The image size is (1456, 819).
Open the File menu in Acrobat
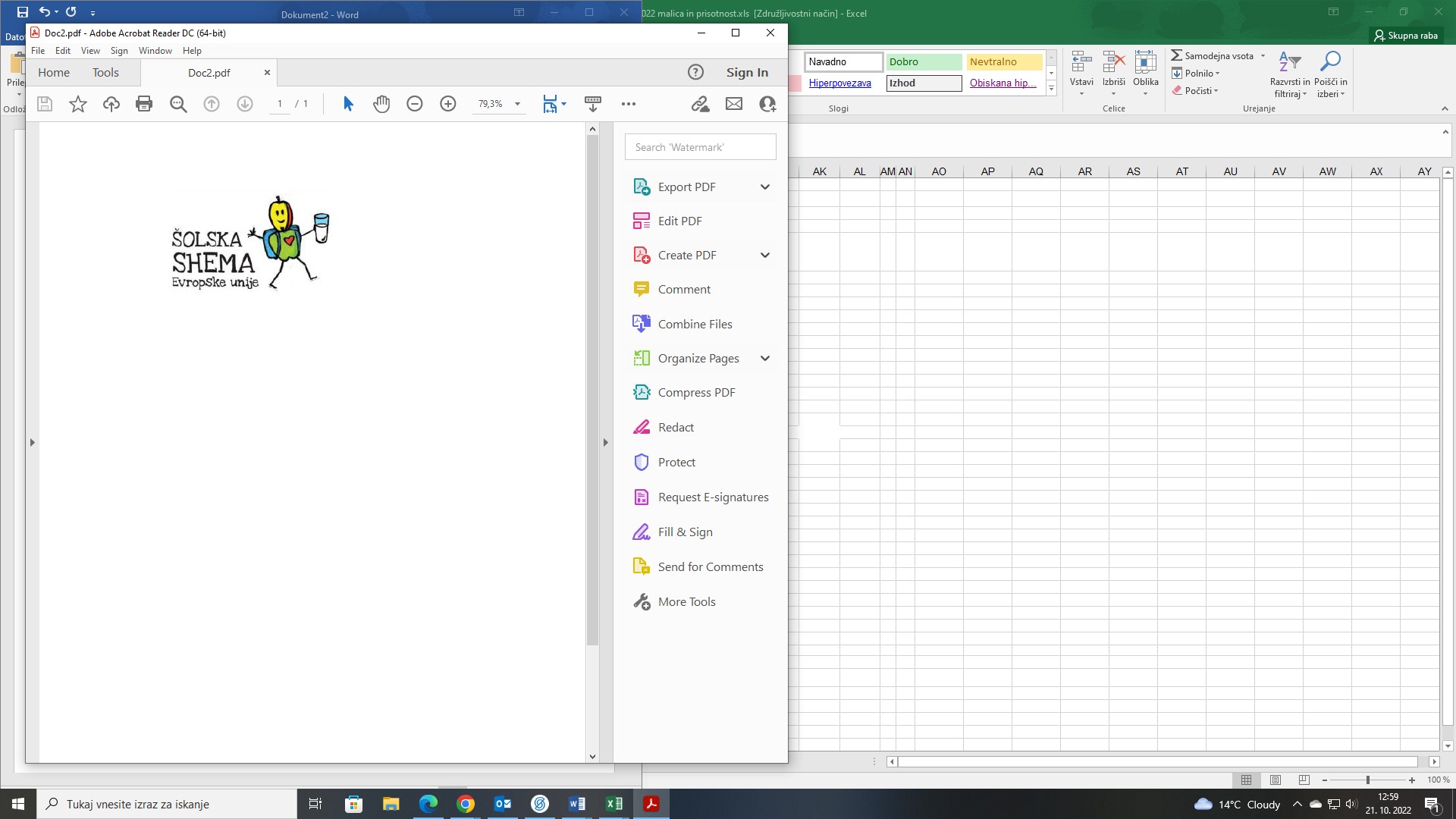point(38,51)
